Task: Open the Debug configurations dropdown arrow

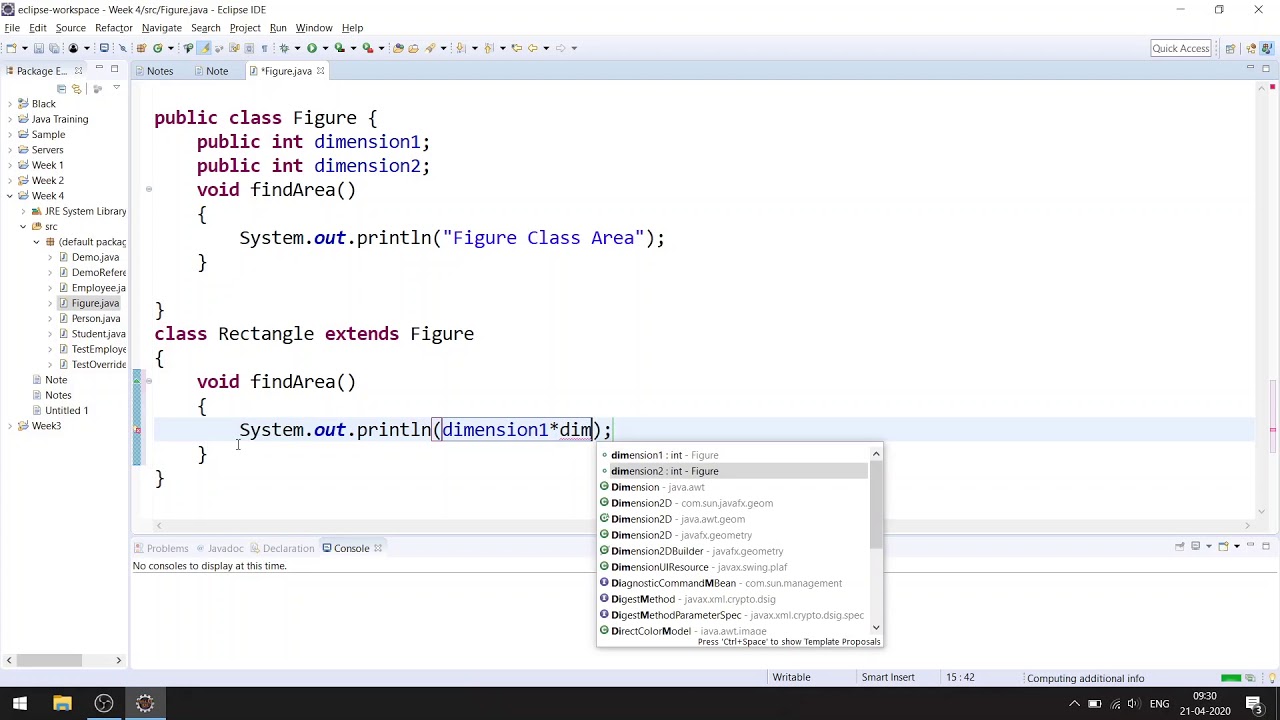Action: click(297, 48)
